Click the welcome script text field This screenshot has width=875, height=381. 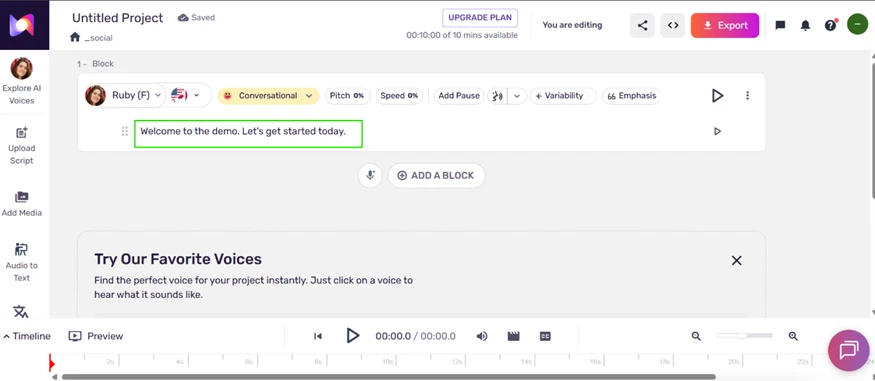click(x=248, y=134)
